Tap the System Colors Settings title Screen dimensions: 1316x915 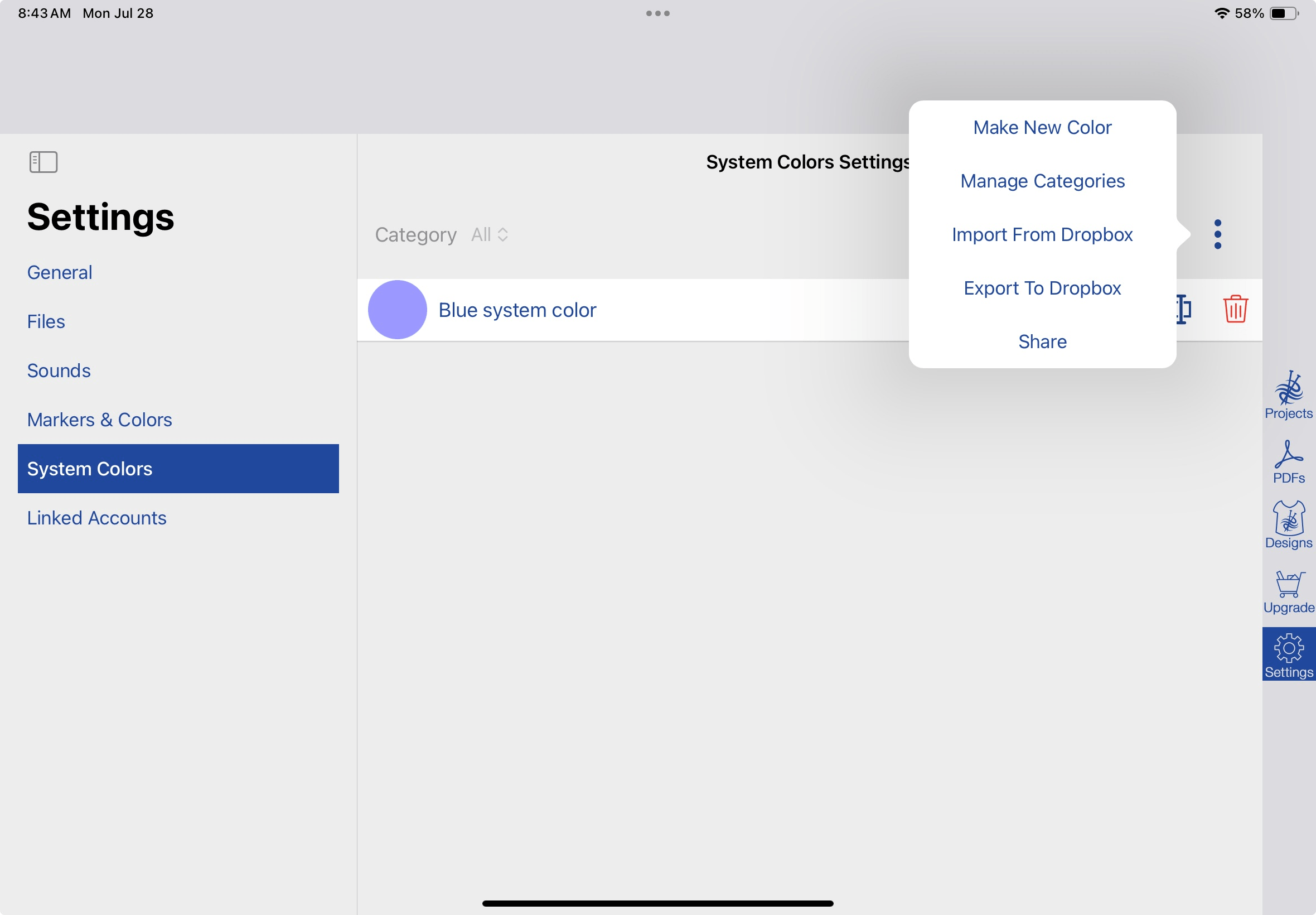click(x=808, y=162)
